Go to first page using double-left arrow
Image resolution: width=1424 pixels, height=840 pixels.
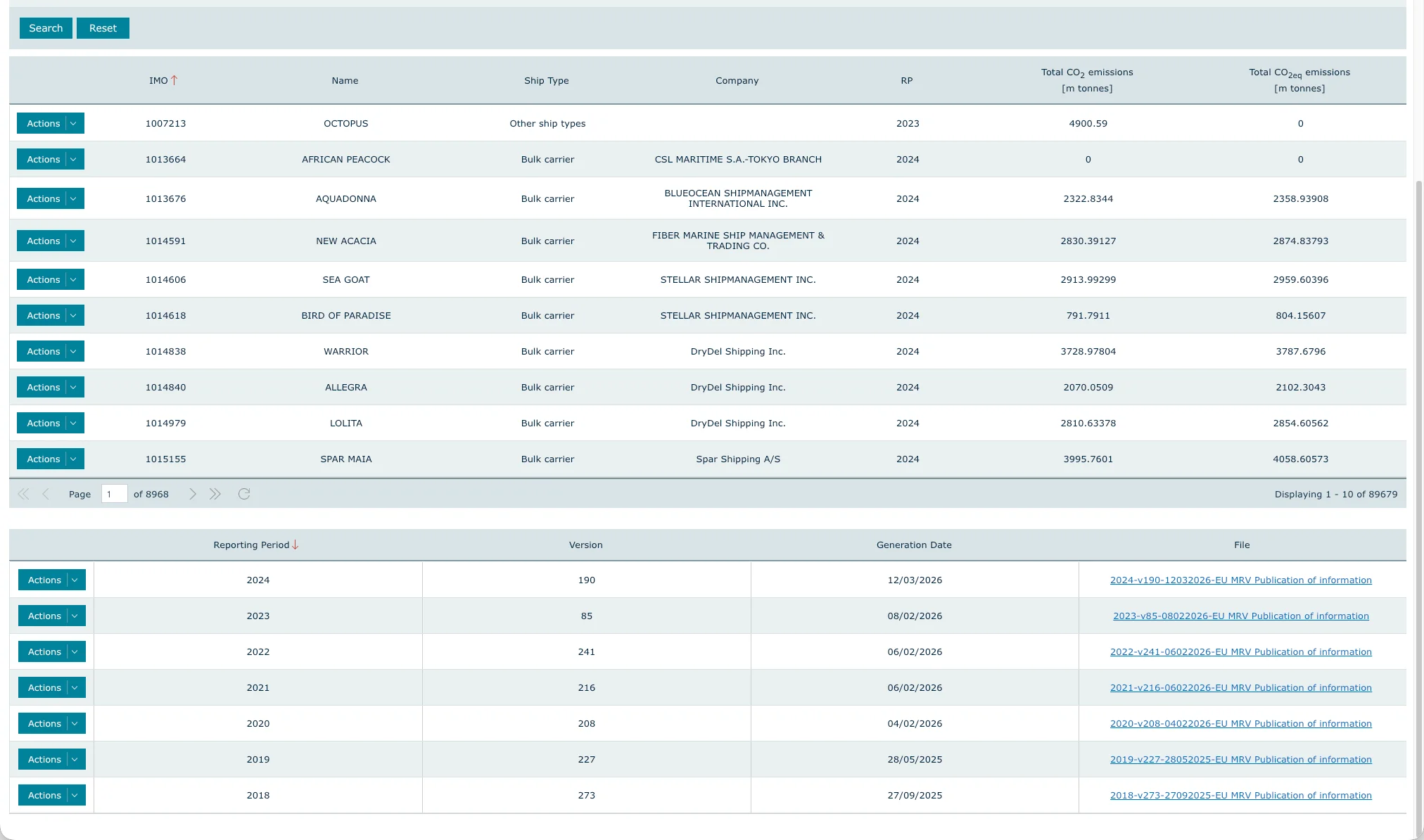[23, 494]
